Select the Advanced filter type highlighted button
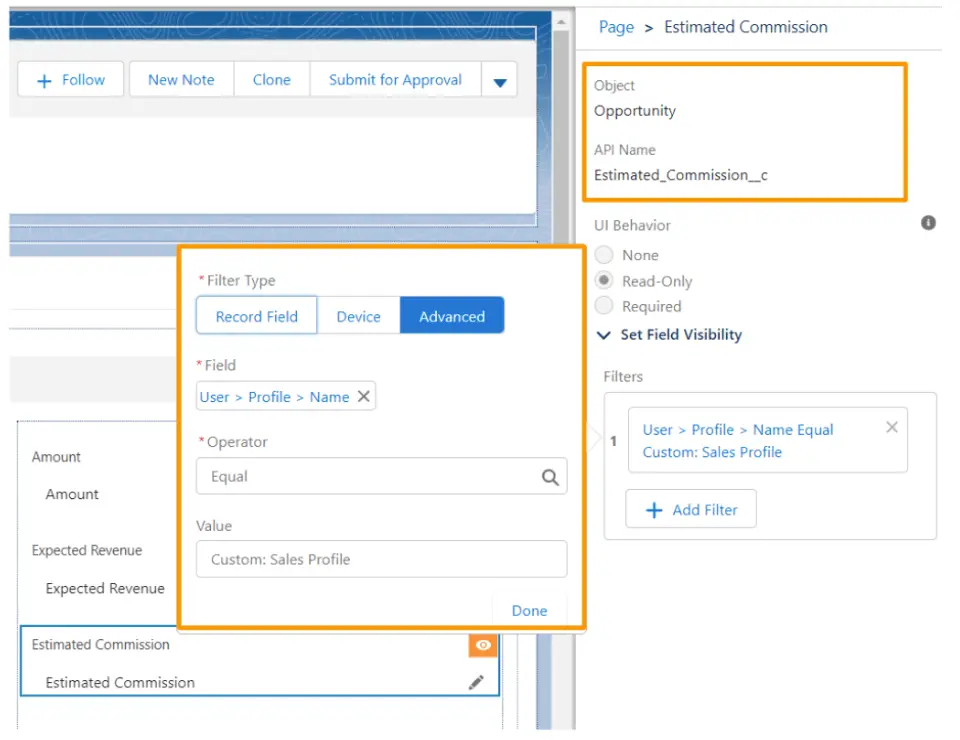The image size is (960, 740). (x=452, y=315)
